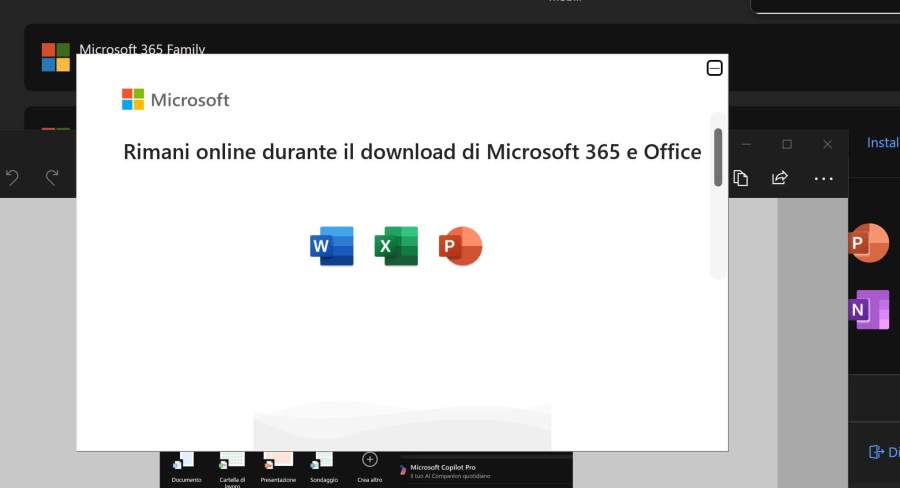900x488 pixels.
Task: Create a new Presentazione
Action: point(278,463)
